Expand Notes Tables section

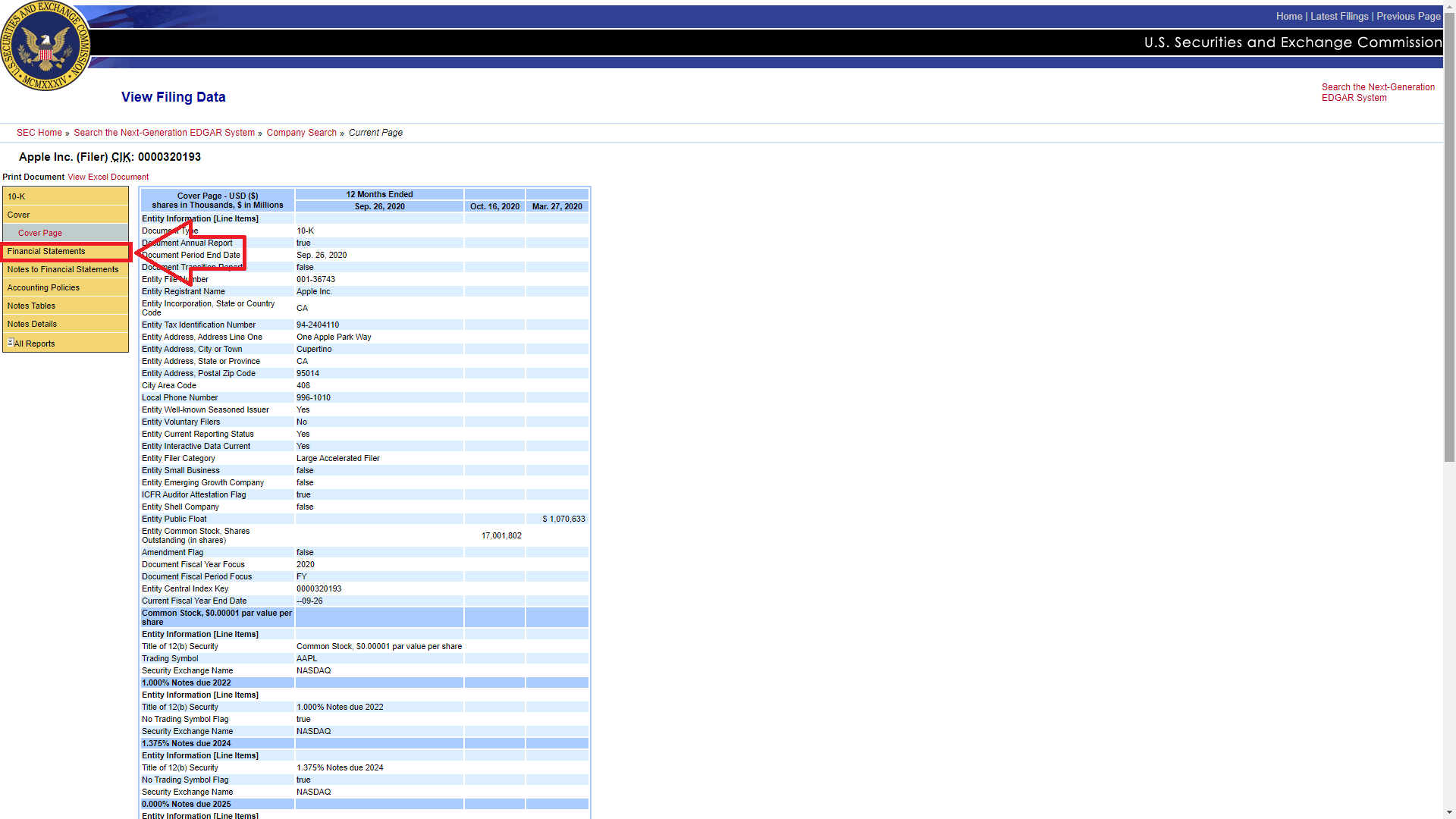point(65,306)
